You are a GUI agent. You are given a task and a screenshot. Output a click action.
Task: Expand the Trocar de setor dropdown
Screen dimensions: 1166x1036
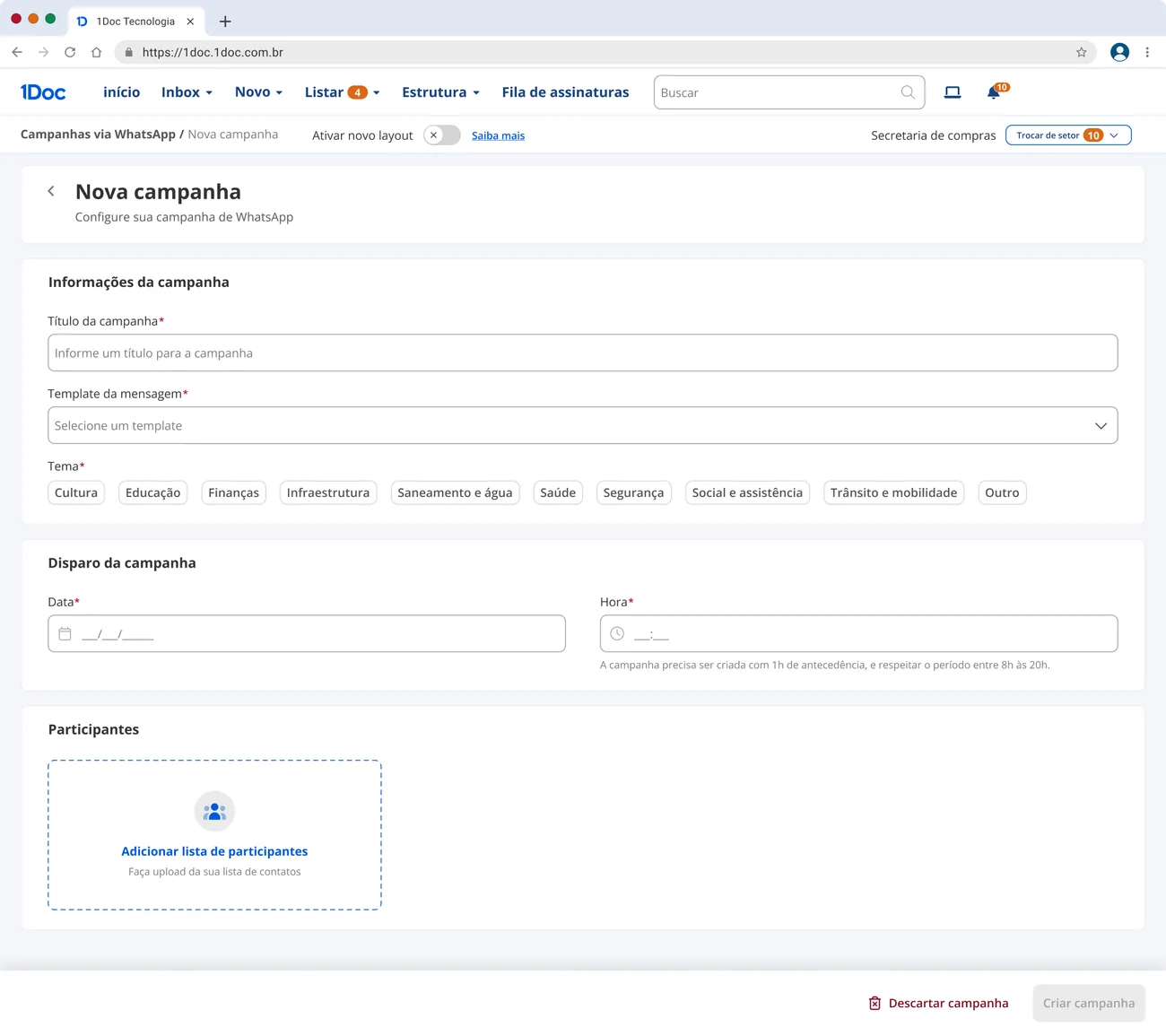click(1068, 135)
